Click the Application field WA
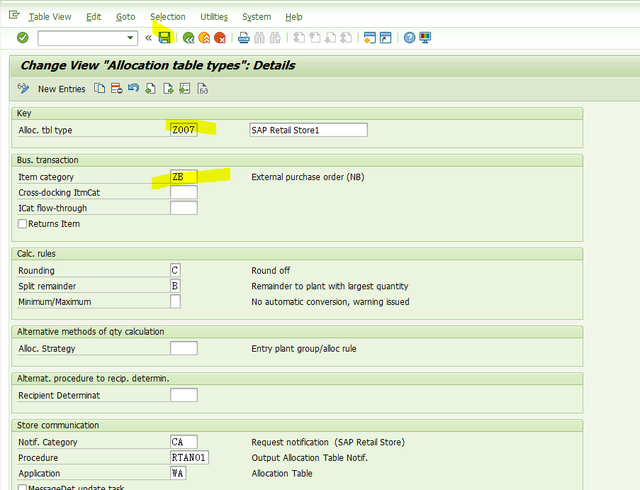 [x=178, y=473]
